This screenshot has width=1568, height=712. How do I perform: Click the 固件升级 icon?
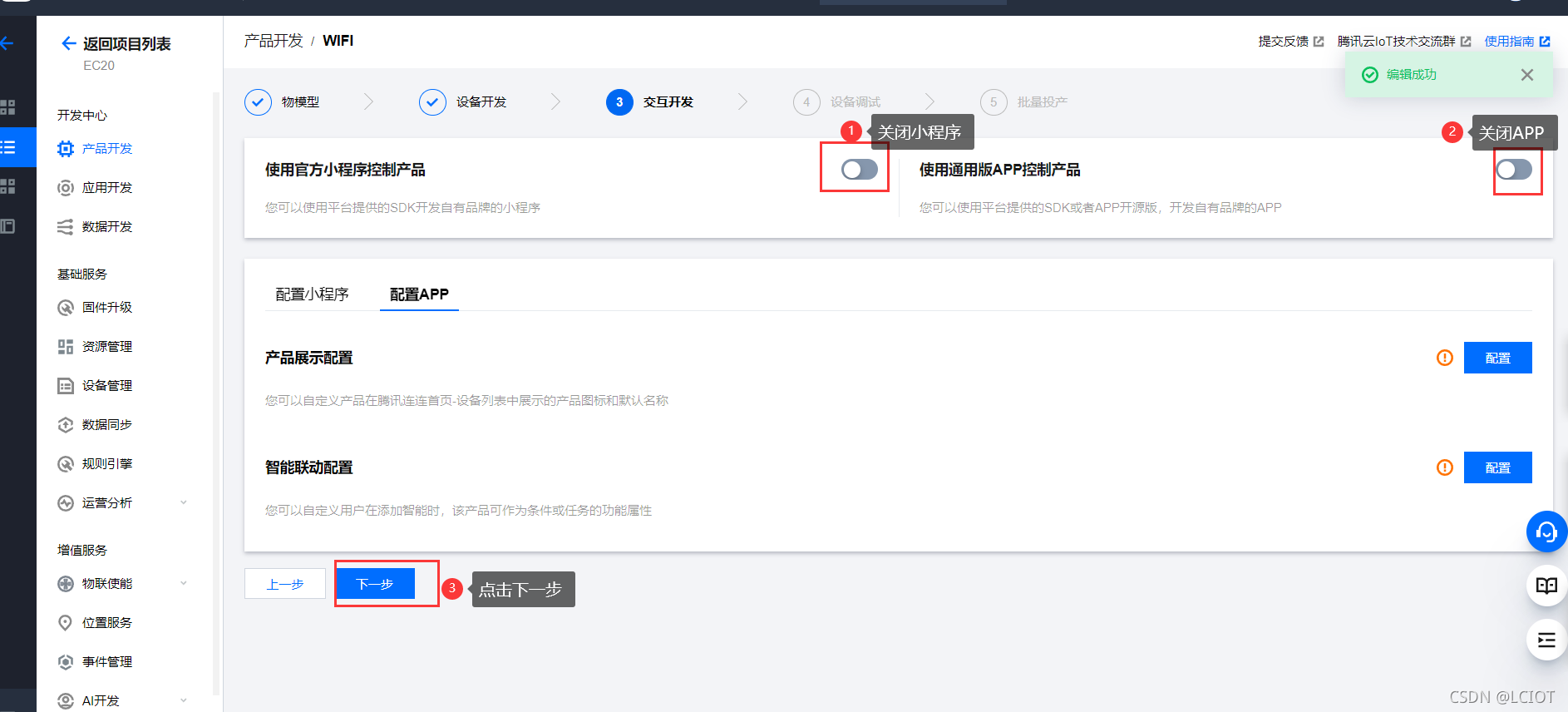[x=66, y=308]
